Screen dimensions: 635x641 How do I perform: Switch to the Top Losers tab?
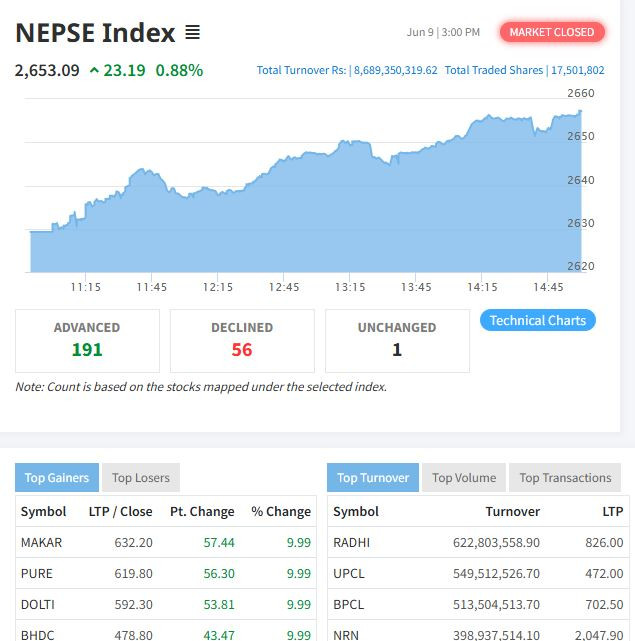[140, 478]
